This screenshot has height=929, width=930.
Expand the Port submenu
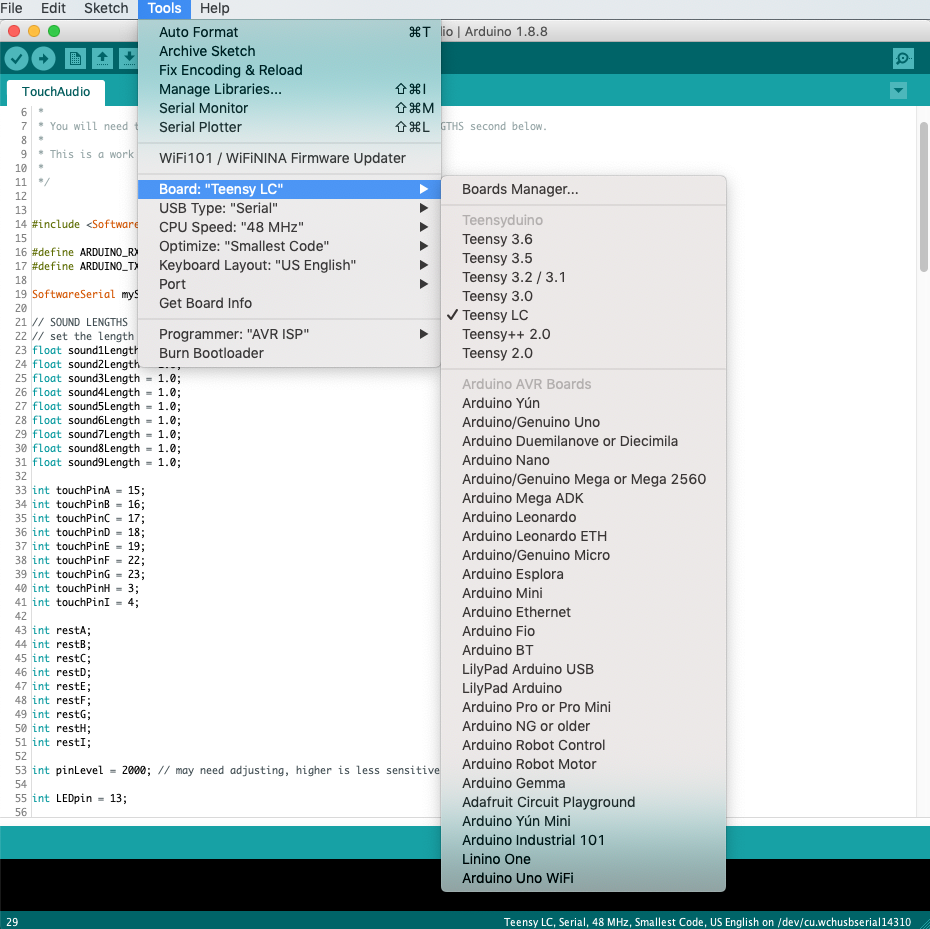(x=289, y=284)
